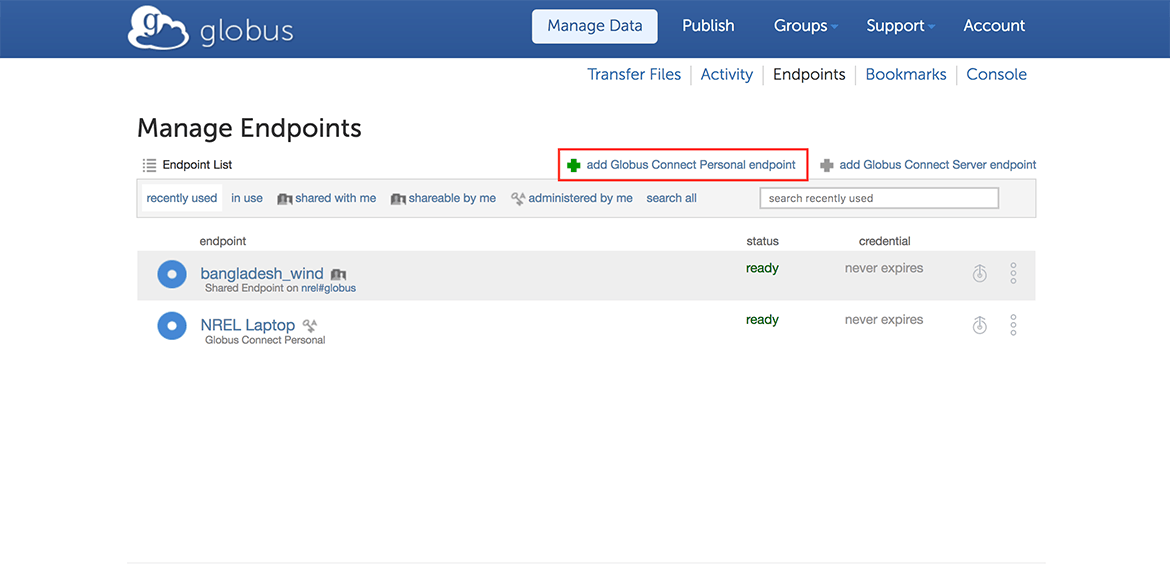Screen dimensions: 1170x570
Task: Click the Endpoint List label
Action: [198, 165]
